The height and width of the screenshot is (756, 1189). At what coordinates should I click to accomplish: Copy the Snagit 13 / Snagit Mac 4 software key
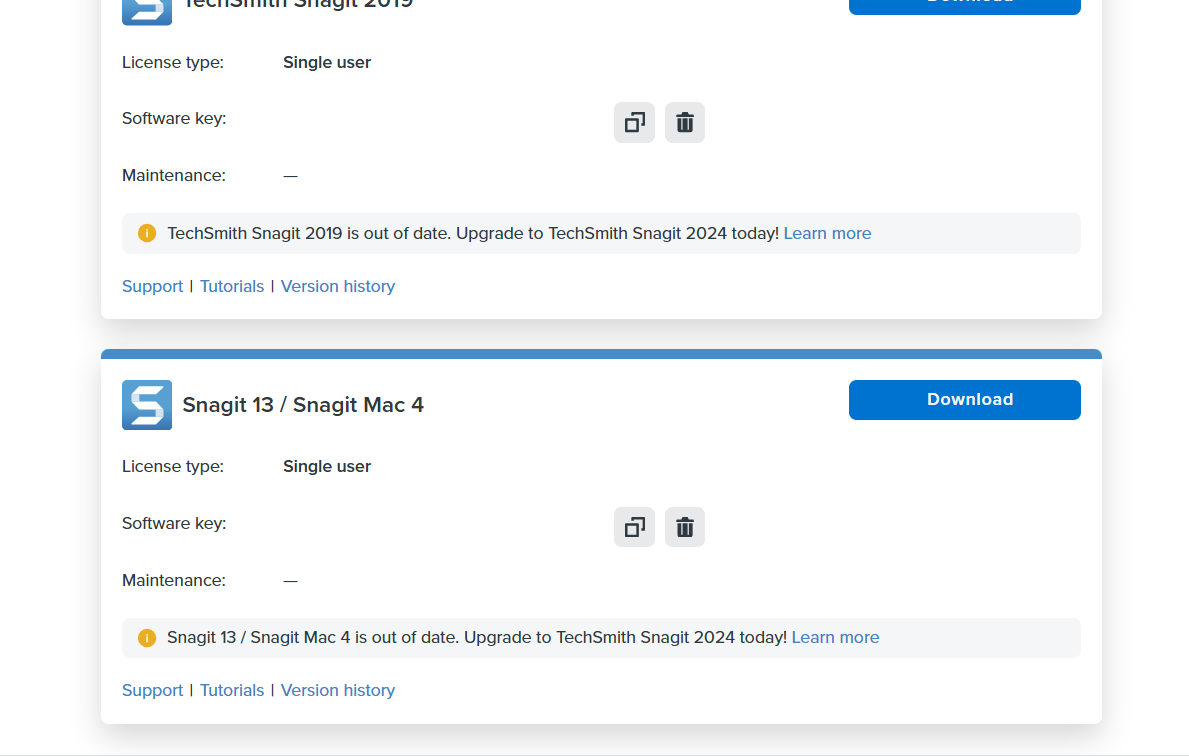pos(634,527)
